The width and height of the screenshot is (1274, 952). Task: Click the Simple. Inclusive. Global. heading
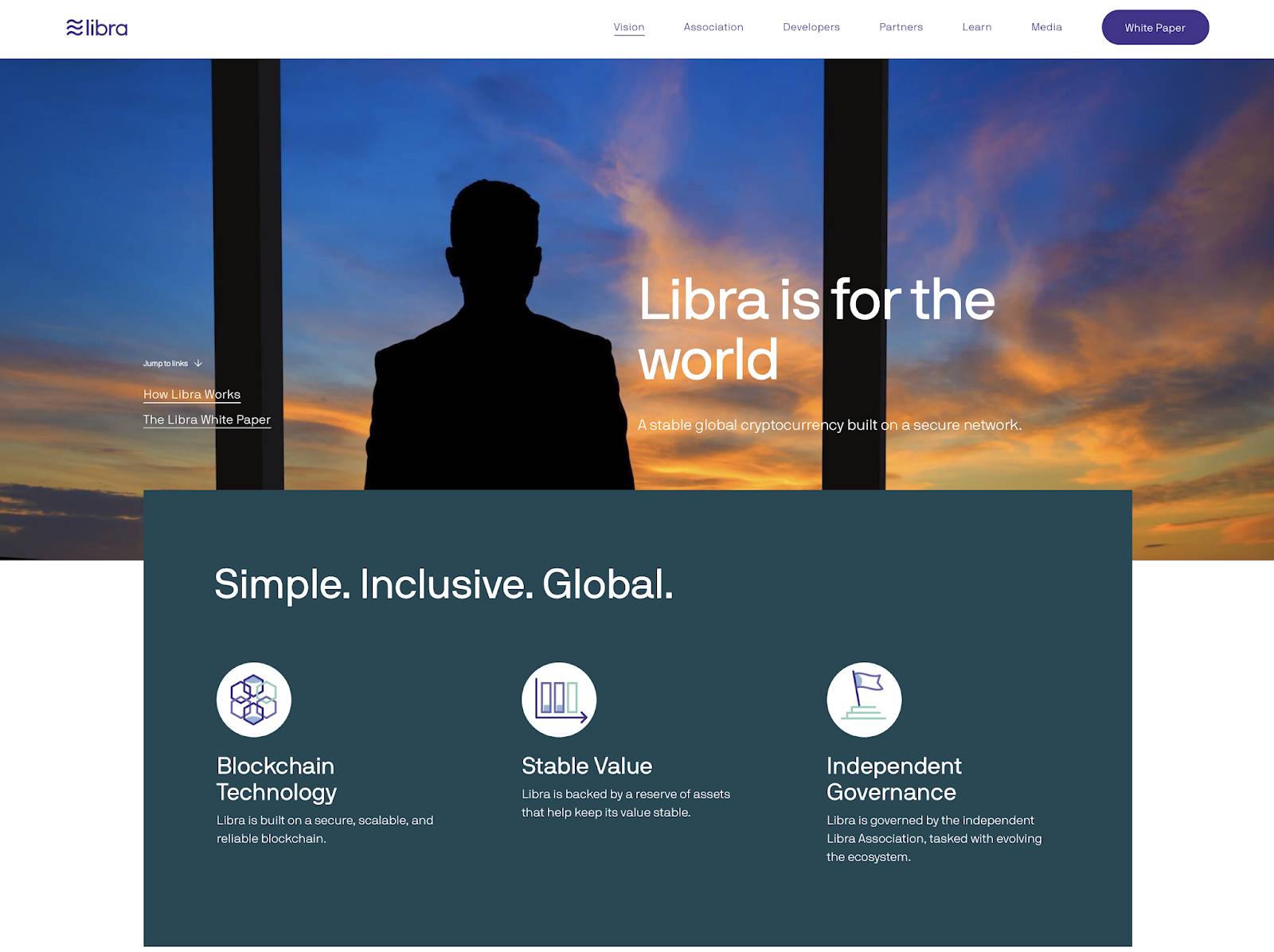tap(444, 584)
